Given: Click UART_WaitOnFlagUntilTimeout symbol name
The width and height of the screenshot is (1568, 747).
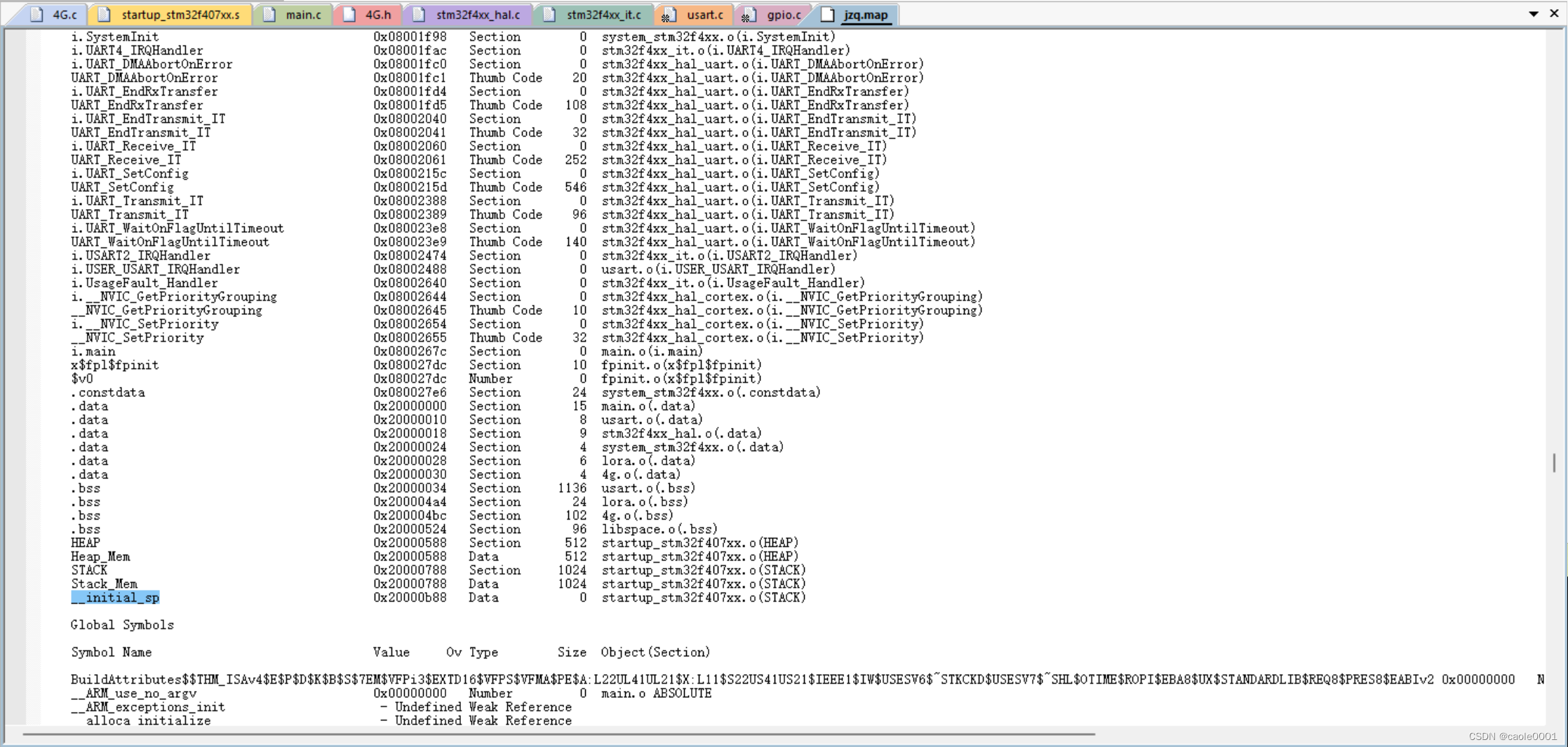Looking at the screenshot, I should coord(170,242).
